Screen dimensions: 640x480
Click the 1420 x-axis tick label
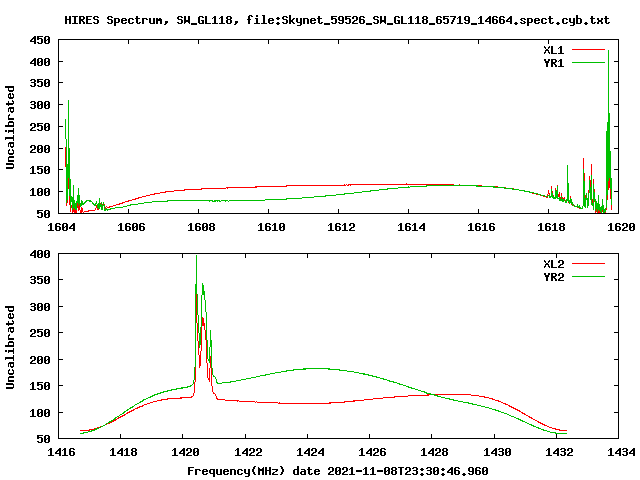(x=186, y=452)
